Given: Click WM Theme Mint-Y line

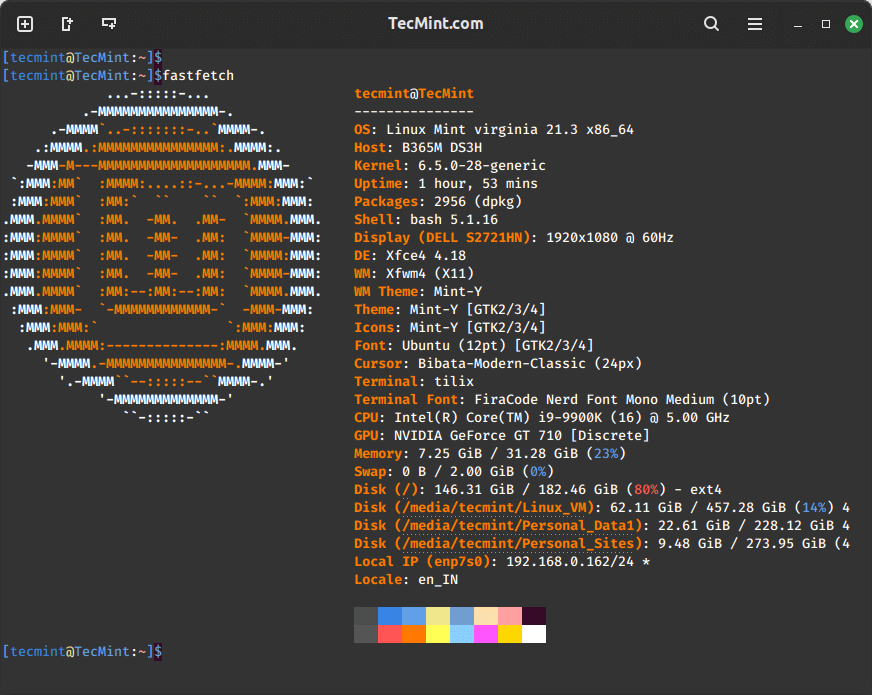Looking at the screenshot, I should click(x=418, y=292).
